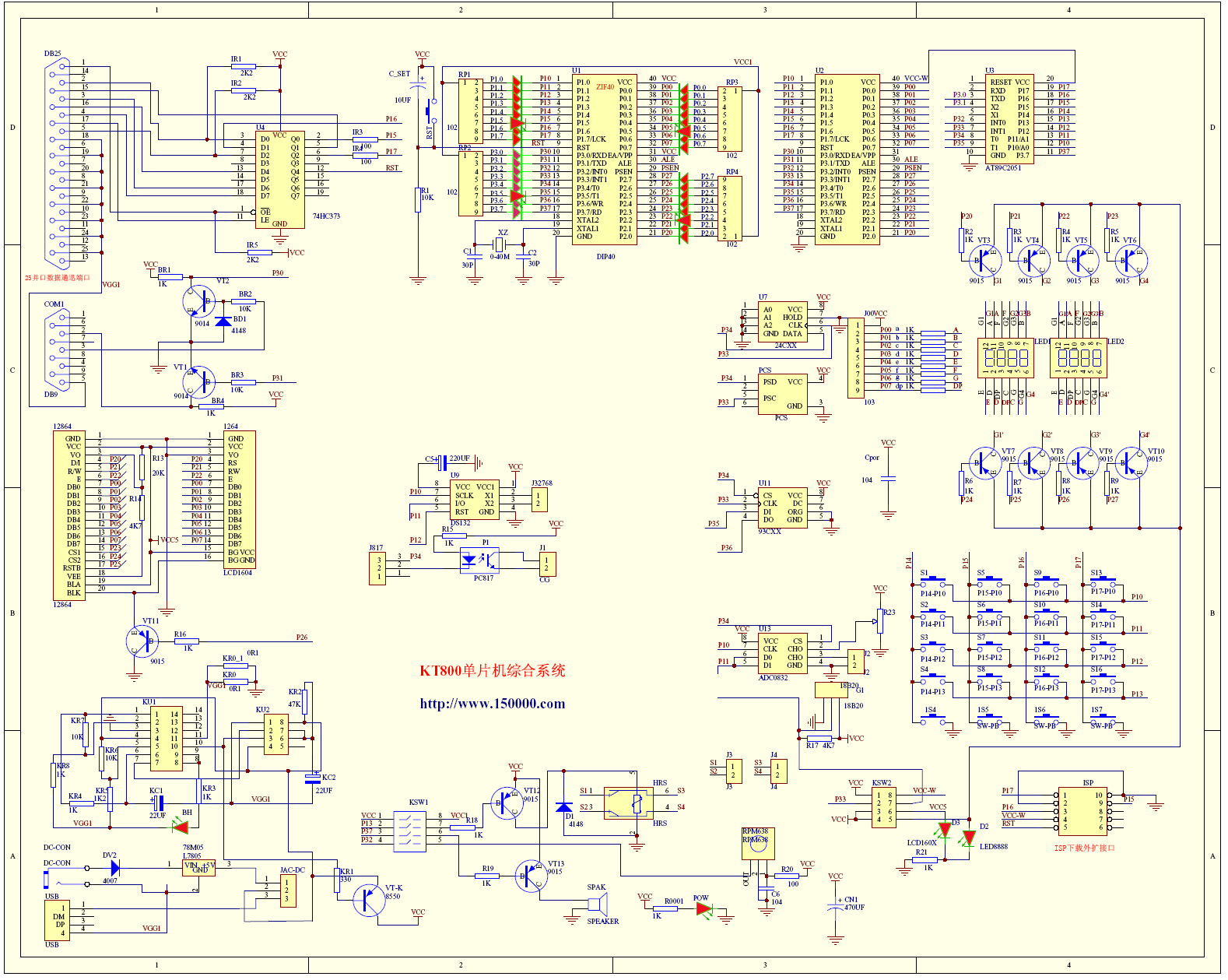This screenshot has width=1228, height=980.
Task: Select the 93CXX chip U11
Action: [x=781, y=508]
